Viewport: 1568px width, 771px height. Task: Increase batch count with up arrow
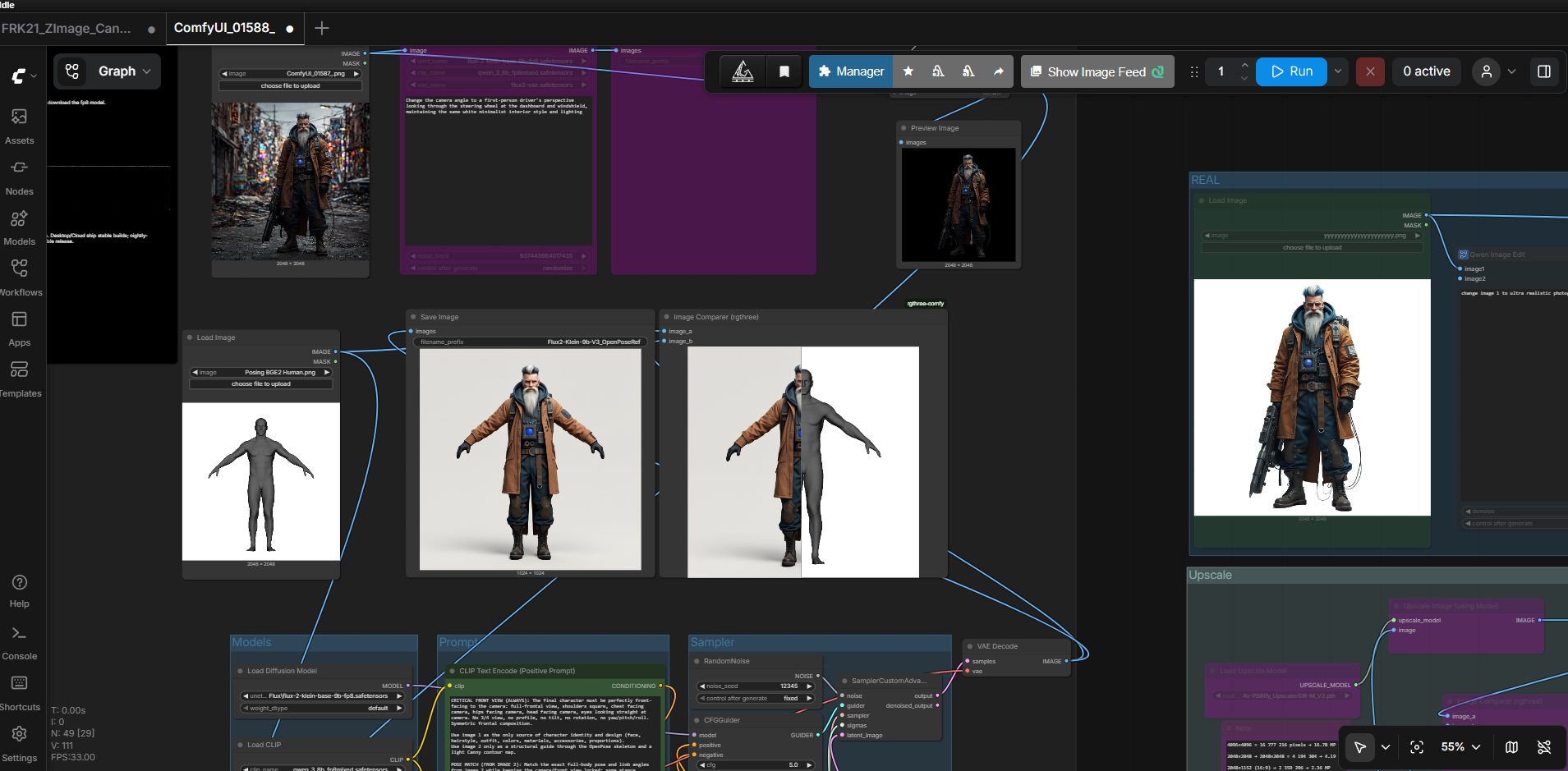pos(1244,65)
